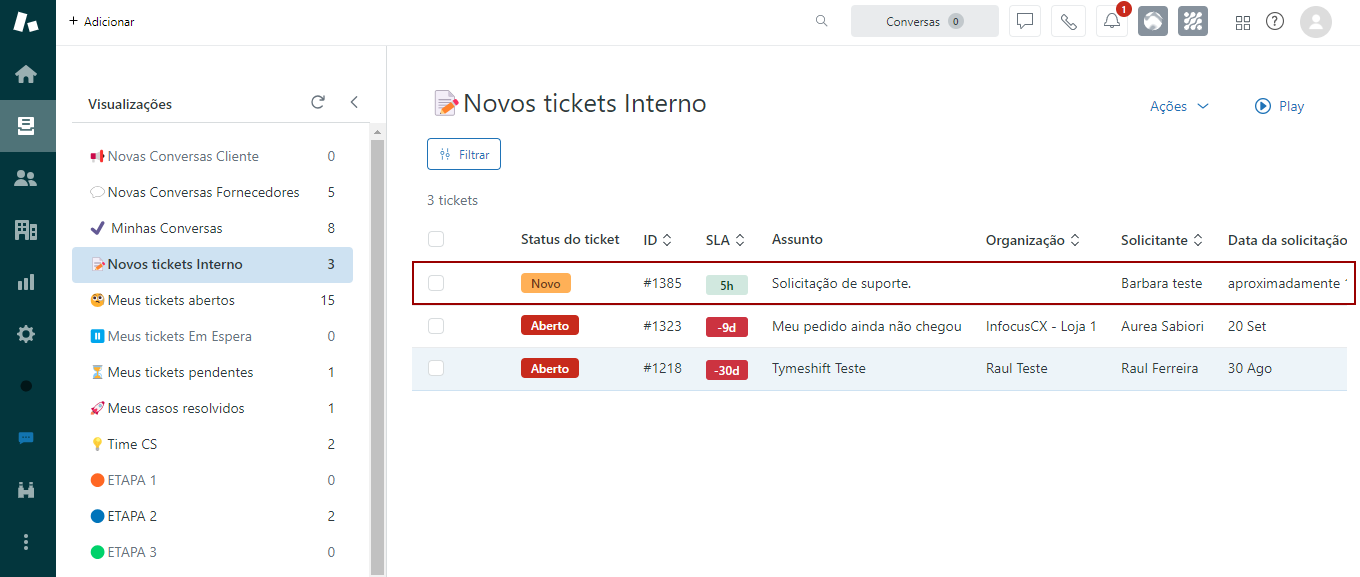Refresh the Visualizações list
This screenshot has width=1360, height=577.
pyautogui.click(x=318, y=102)
